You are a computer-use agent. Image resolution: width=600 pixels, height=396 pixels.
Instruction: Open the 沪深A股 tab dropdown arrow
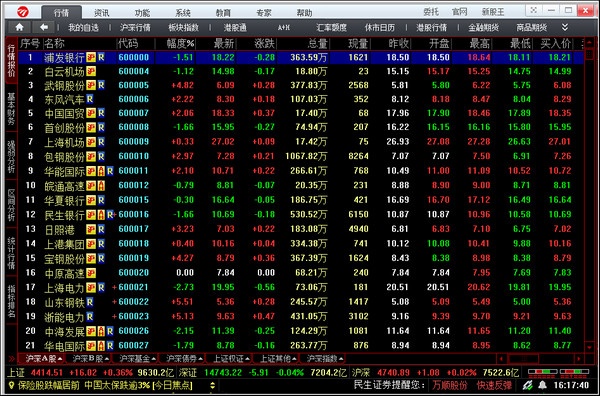click(60, 359)
